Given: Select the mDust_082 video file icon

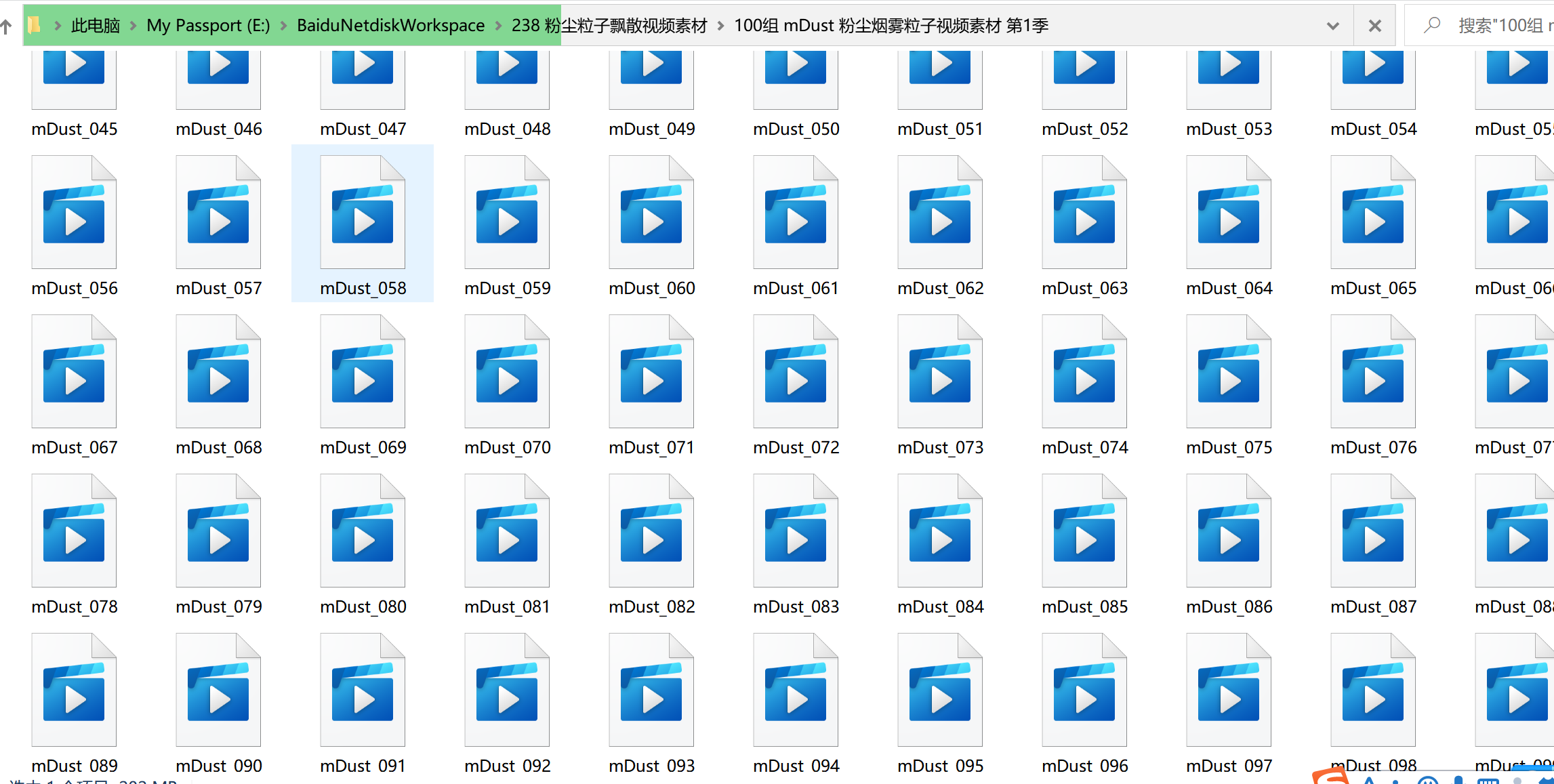Looking at the screenshot, I should 651,531.
